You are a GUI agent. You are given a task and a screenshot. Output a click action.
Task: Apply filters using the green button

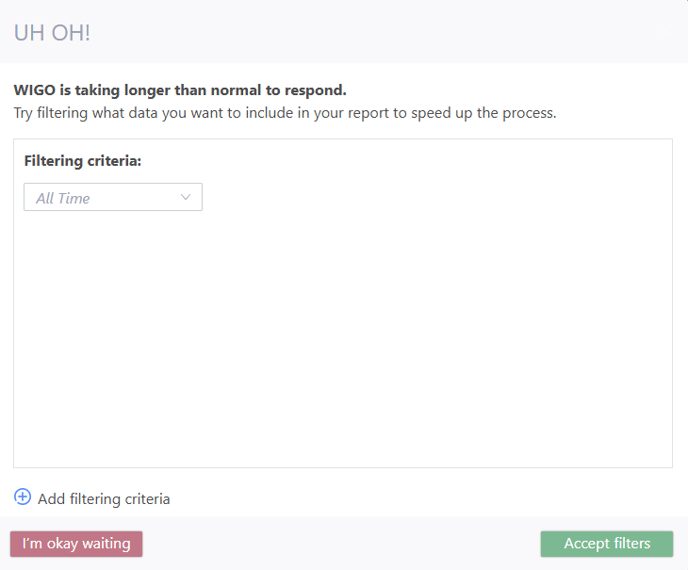607,544
